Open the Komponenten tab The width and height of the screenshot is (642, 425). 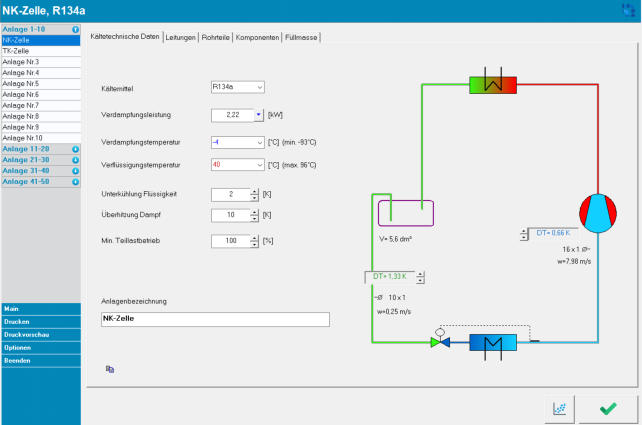(257, 37)
